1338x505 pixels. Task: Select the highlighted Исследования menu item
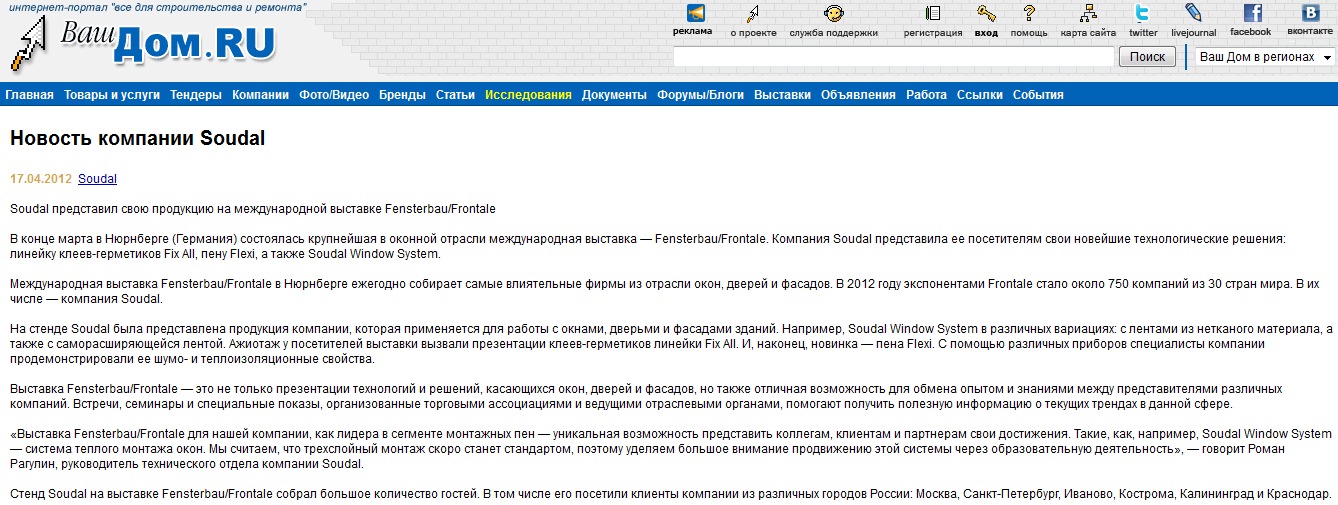[528, 95]
